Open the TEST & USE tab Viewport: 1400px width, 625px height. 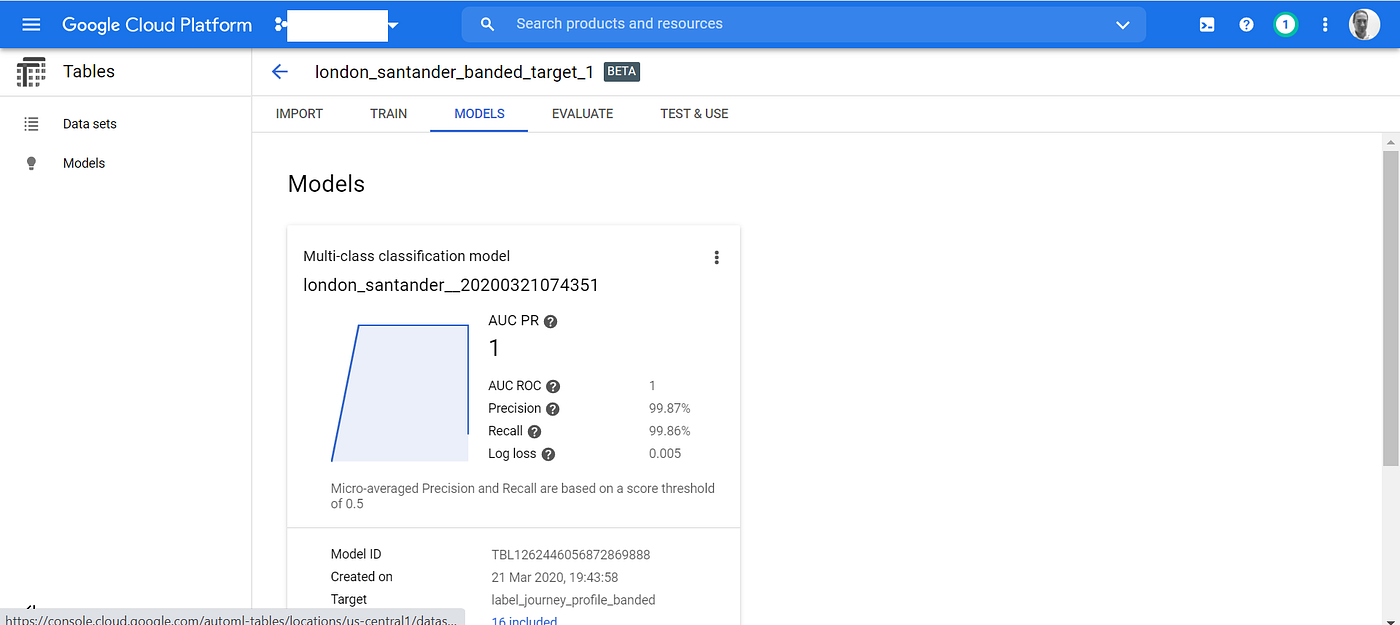click(x=694, y=113)
